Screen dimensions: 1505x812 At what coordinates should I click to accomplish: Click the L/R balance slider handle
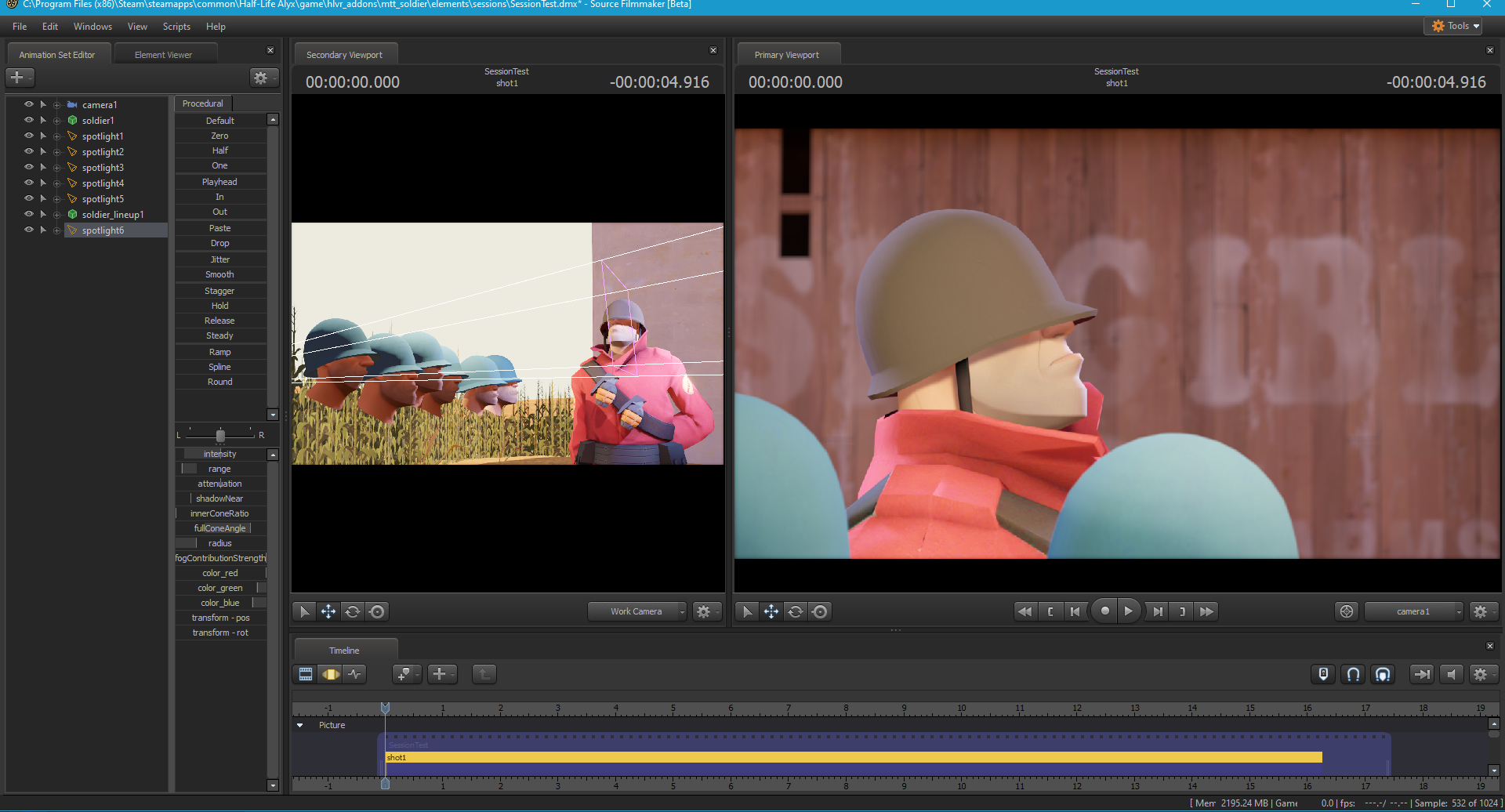click(220, 435)
